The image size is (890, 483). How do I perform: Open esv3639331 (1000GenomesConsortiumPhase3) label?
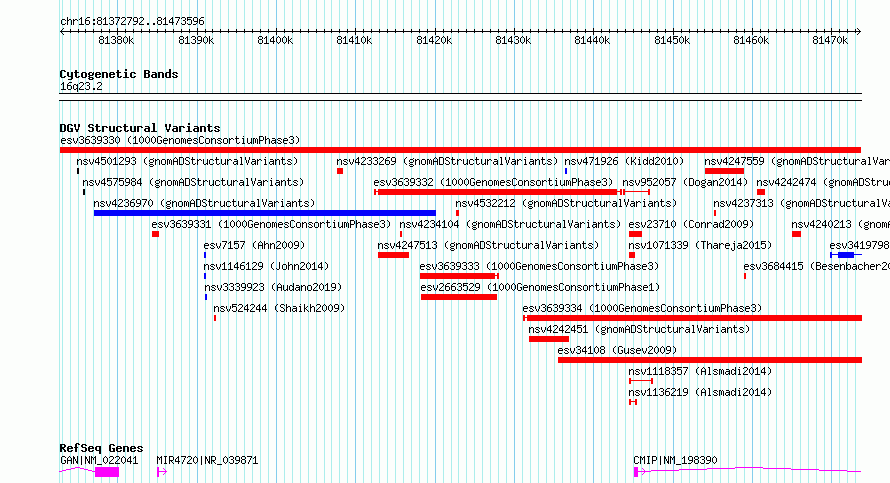271,224
